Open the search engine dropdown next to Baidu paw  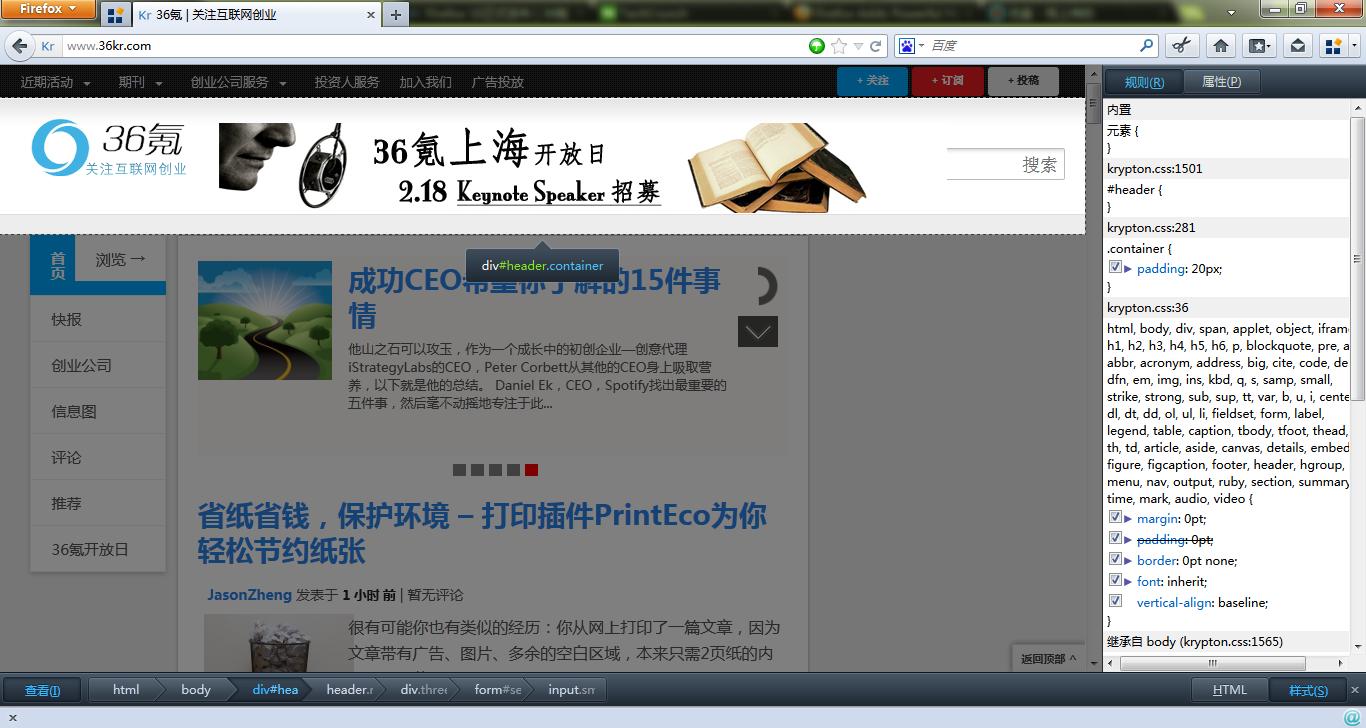921,46
